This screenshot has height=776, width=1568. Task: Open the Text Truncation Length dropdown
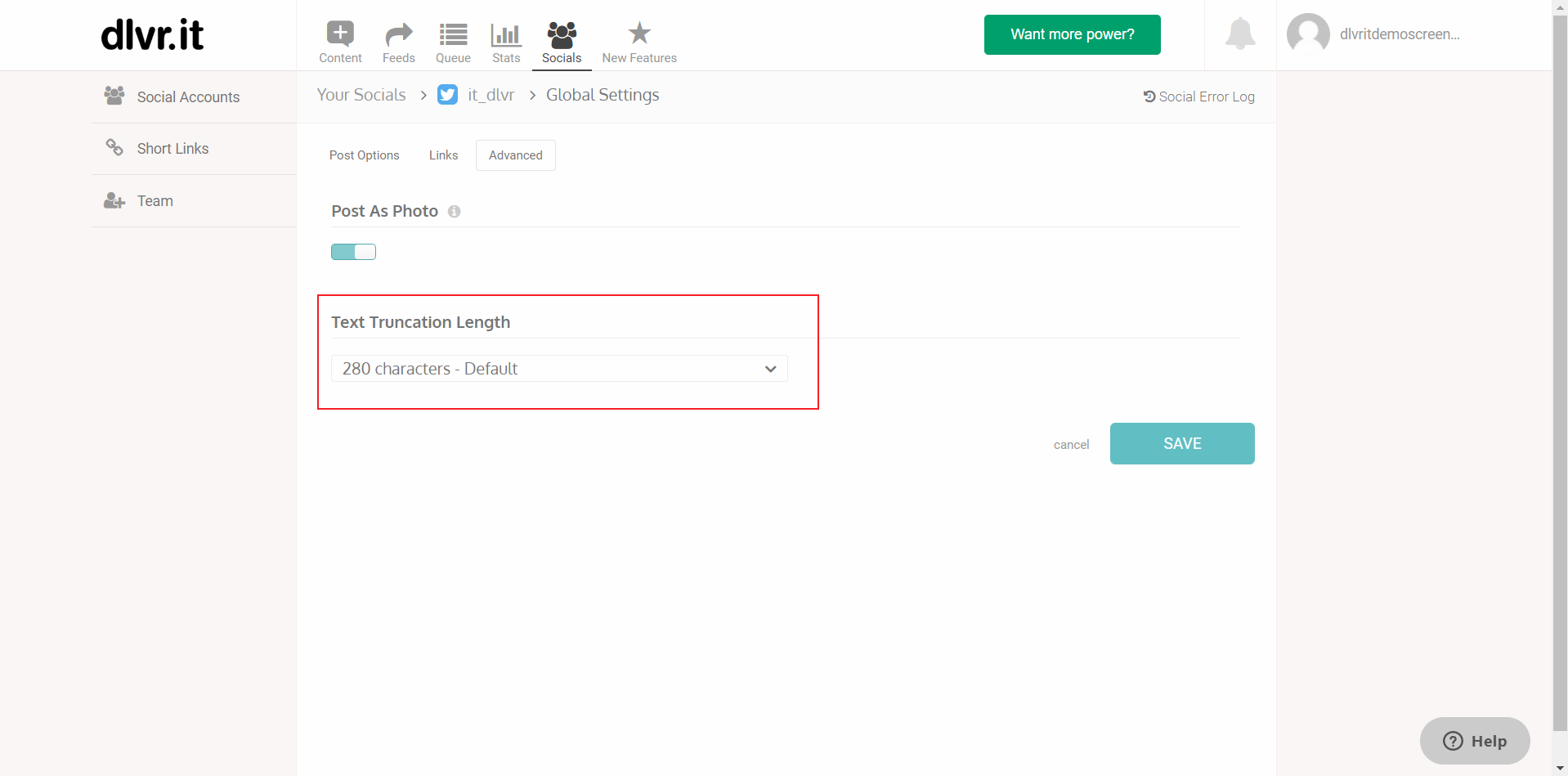pyautogui.click(x=559, y=369)
